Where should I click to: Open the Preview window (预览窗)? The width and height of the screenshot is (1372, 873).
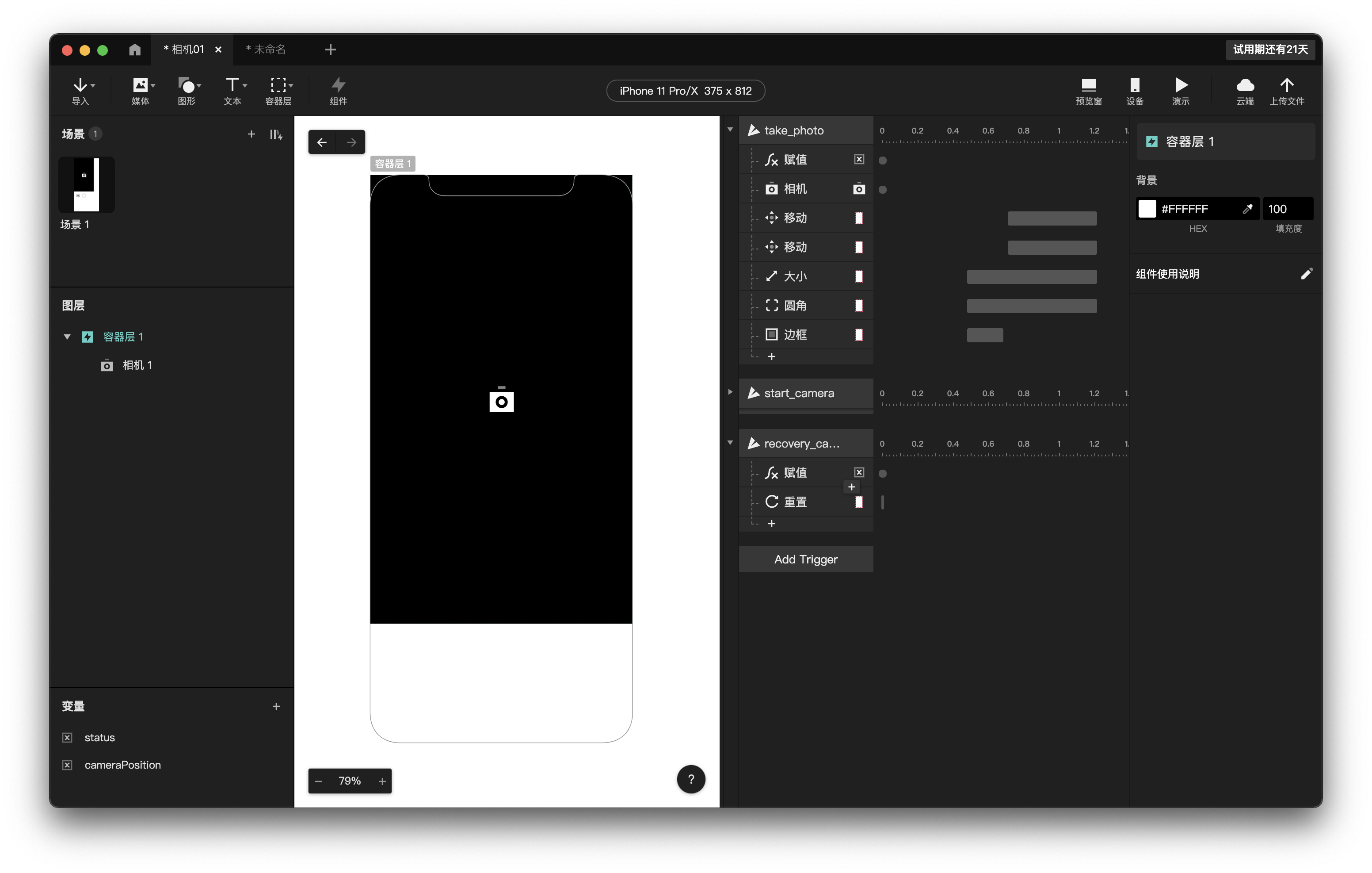[1088, 86]
